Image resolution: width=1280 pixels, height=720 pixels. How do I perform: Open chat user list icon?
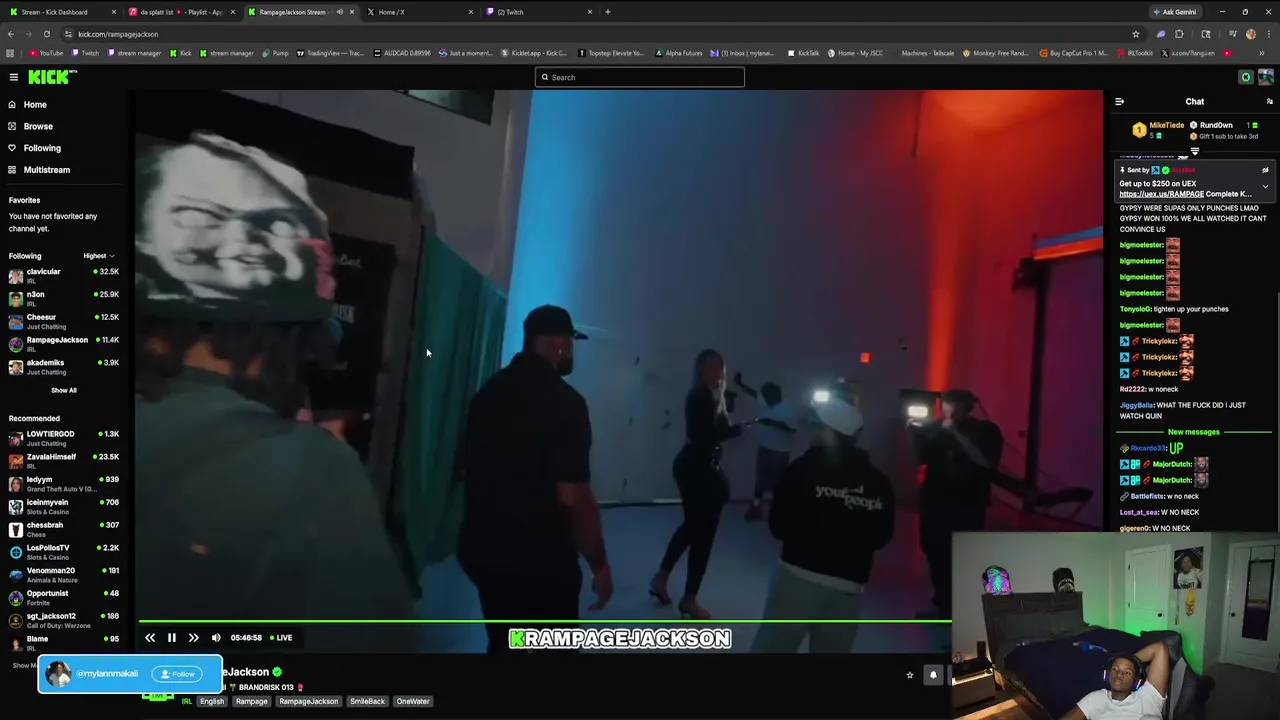tap(1270, 101)
